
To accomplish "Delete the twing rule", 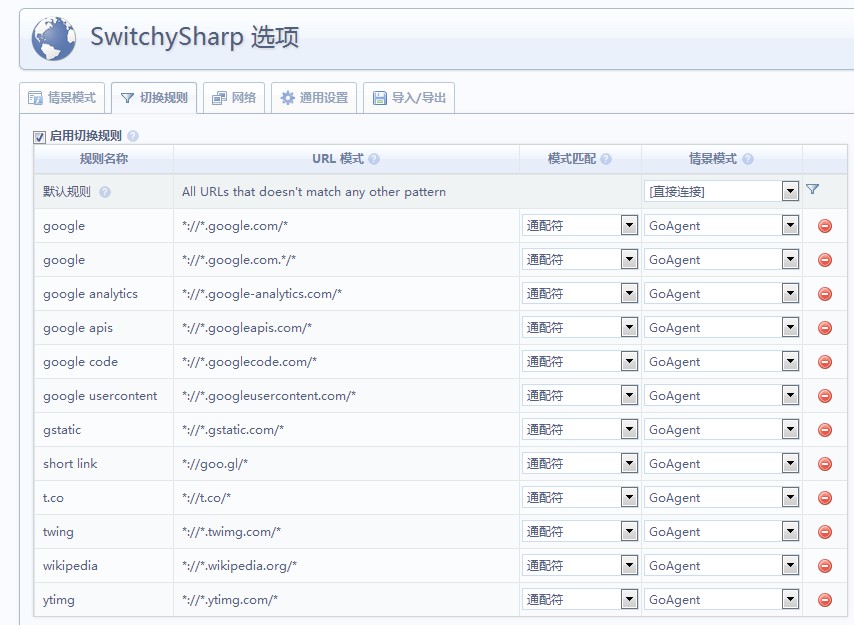I will click(825, 532).
